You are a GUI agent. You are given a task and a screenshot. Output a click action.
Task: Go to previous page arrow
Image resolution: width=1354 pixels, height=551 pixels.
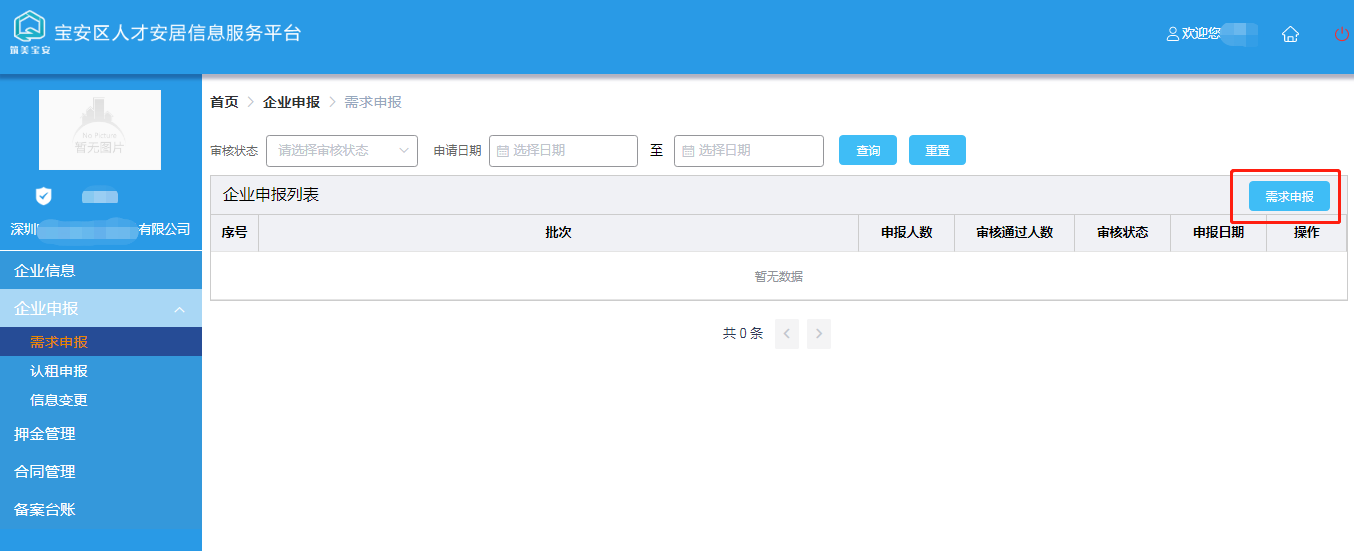787,334
